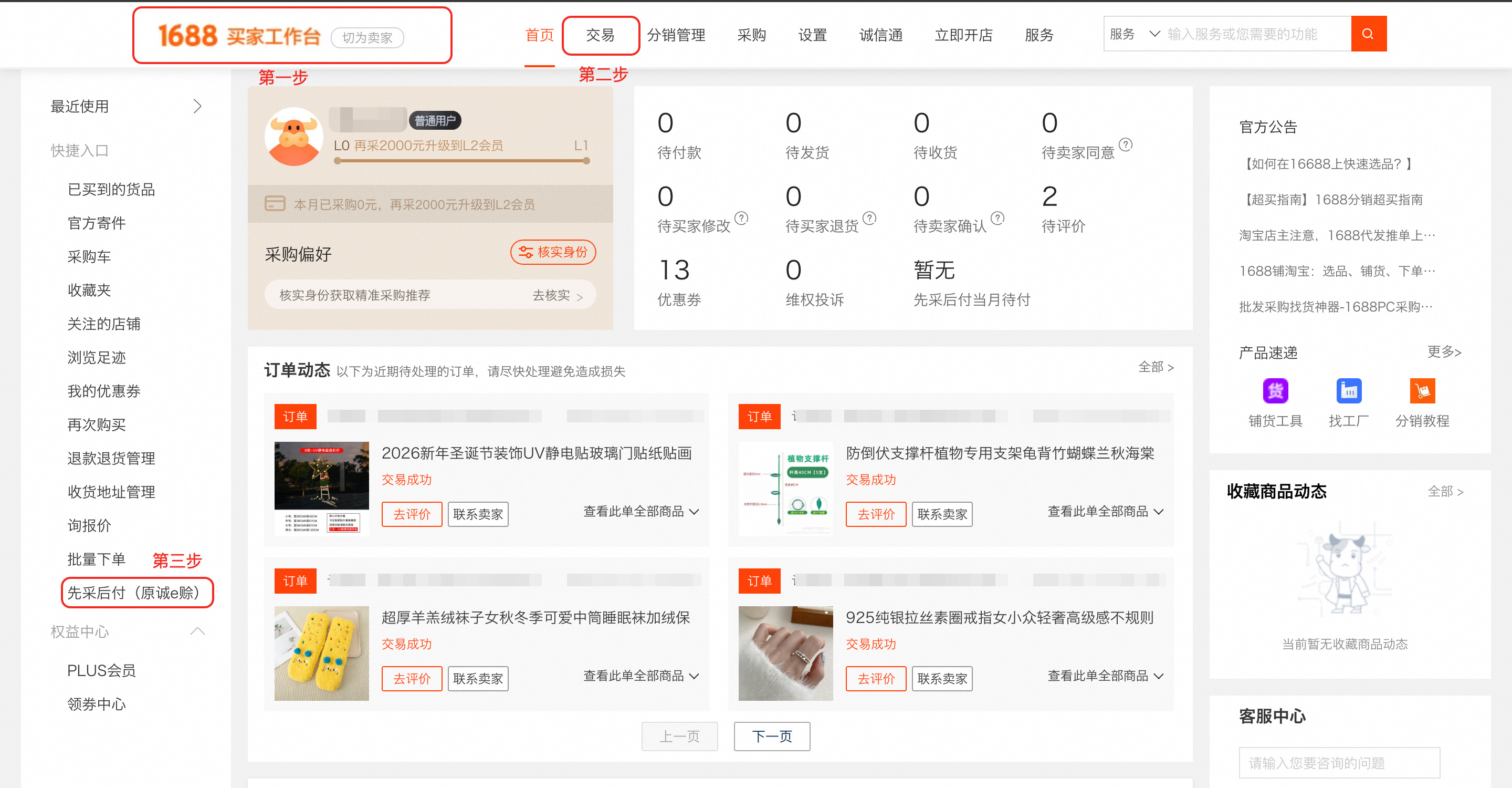Viewport: 1512px width, 788px height.
Task: Expand 查看此单全部商品 for the socks order
Action: pos(641,676)
